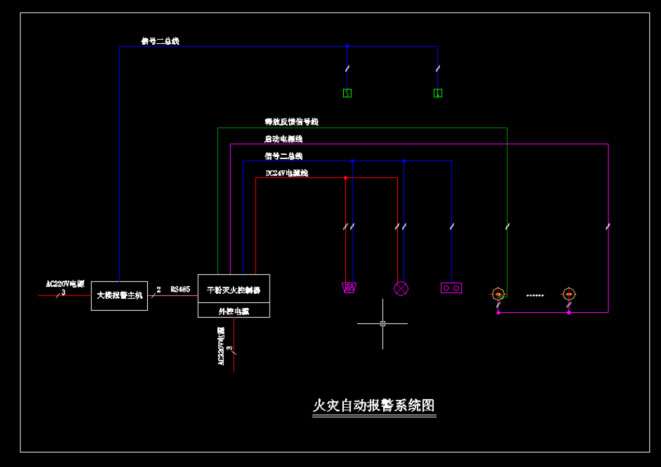This screenshot has width=661, height=467.
Task: Select the left green detector symbol
Action: pos(347,93)
